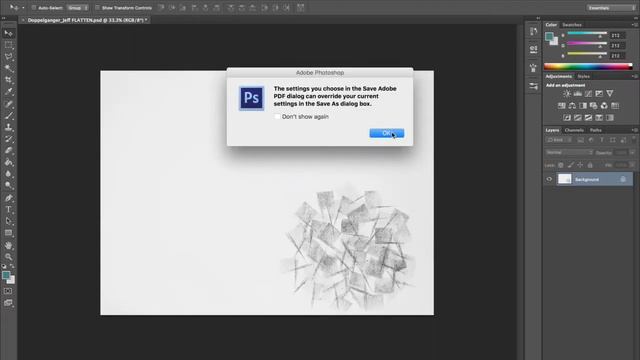Select the Zoom tool
Image resolution: width=640 pixels, height=360 pixels.
point(9,257)
